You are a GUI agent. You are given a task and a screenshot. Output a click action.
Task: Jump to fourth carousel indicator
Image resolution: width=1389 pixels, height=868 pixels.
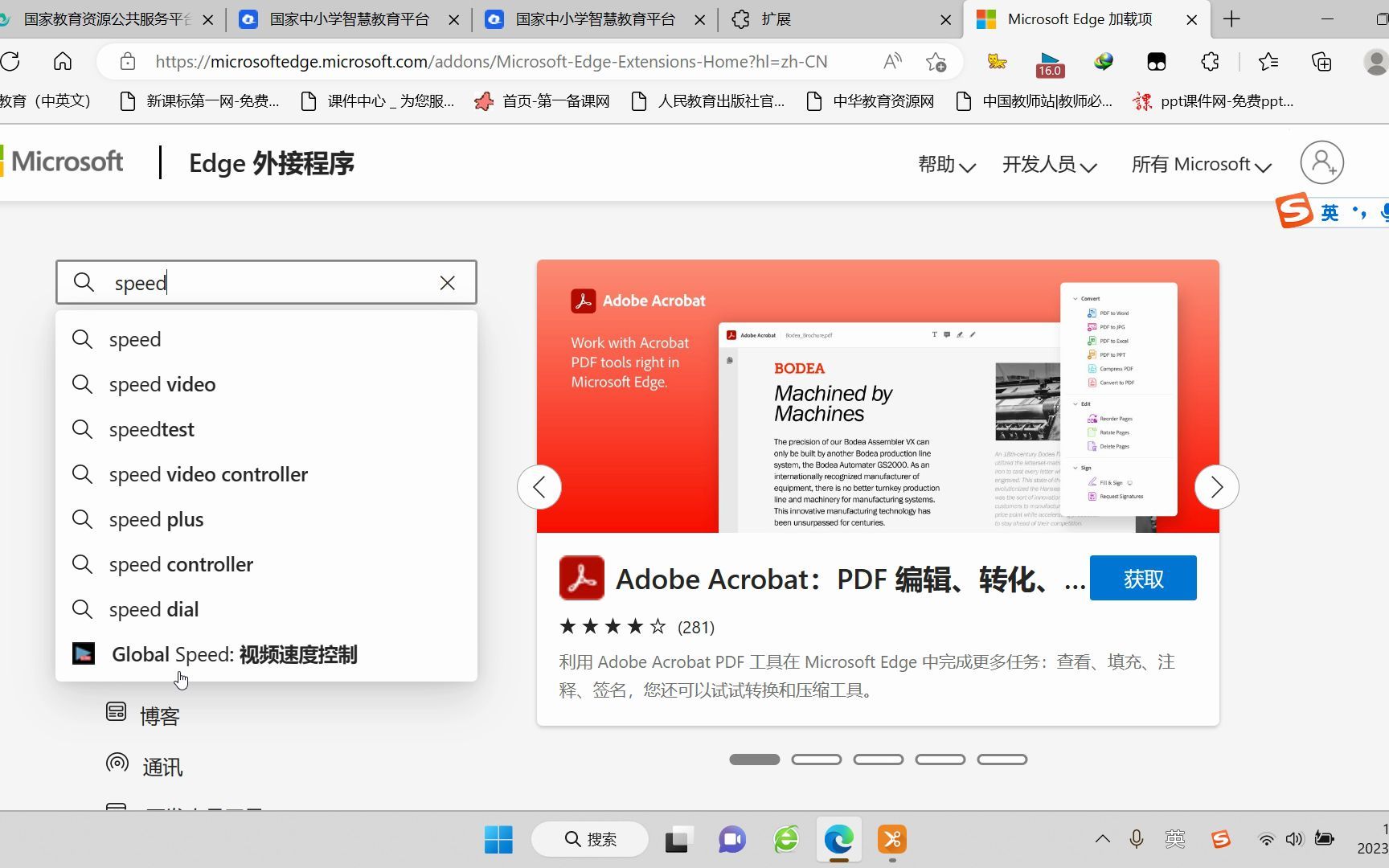click(x=940, y=759)
